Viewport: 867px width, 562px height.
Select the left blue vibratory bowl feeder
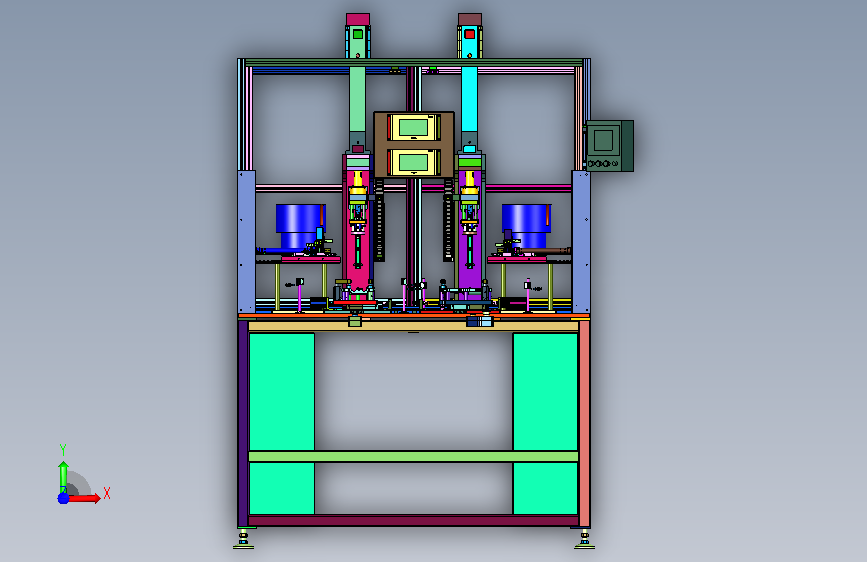(300, 226)
